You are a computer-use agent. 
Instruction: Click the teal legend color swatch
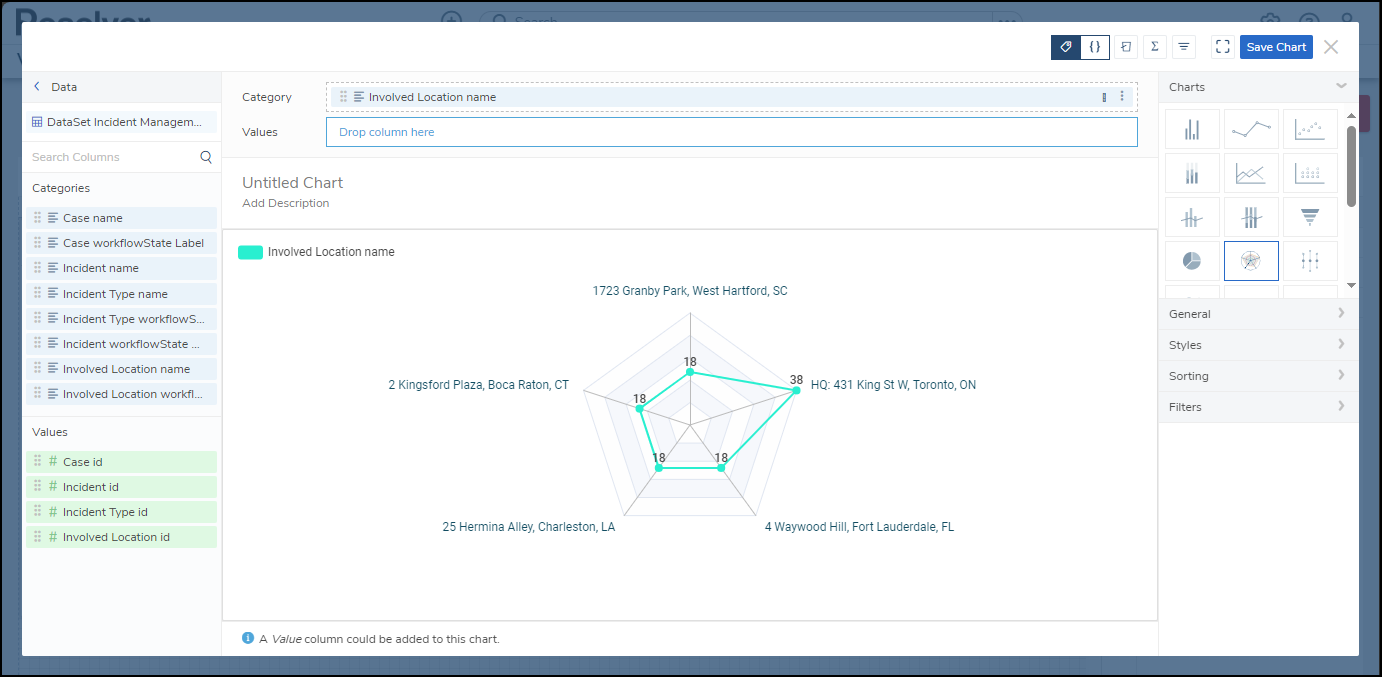250,252
